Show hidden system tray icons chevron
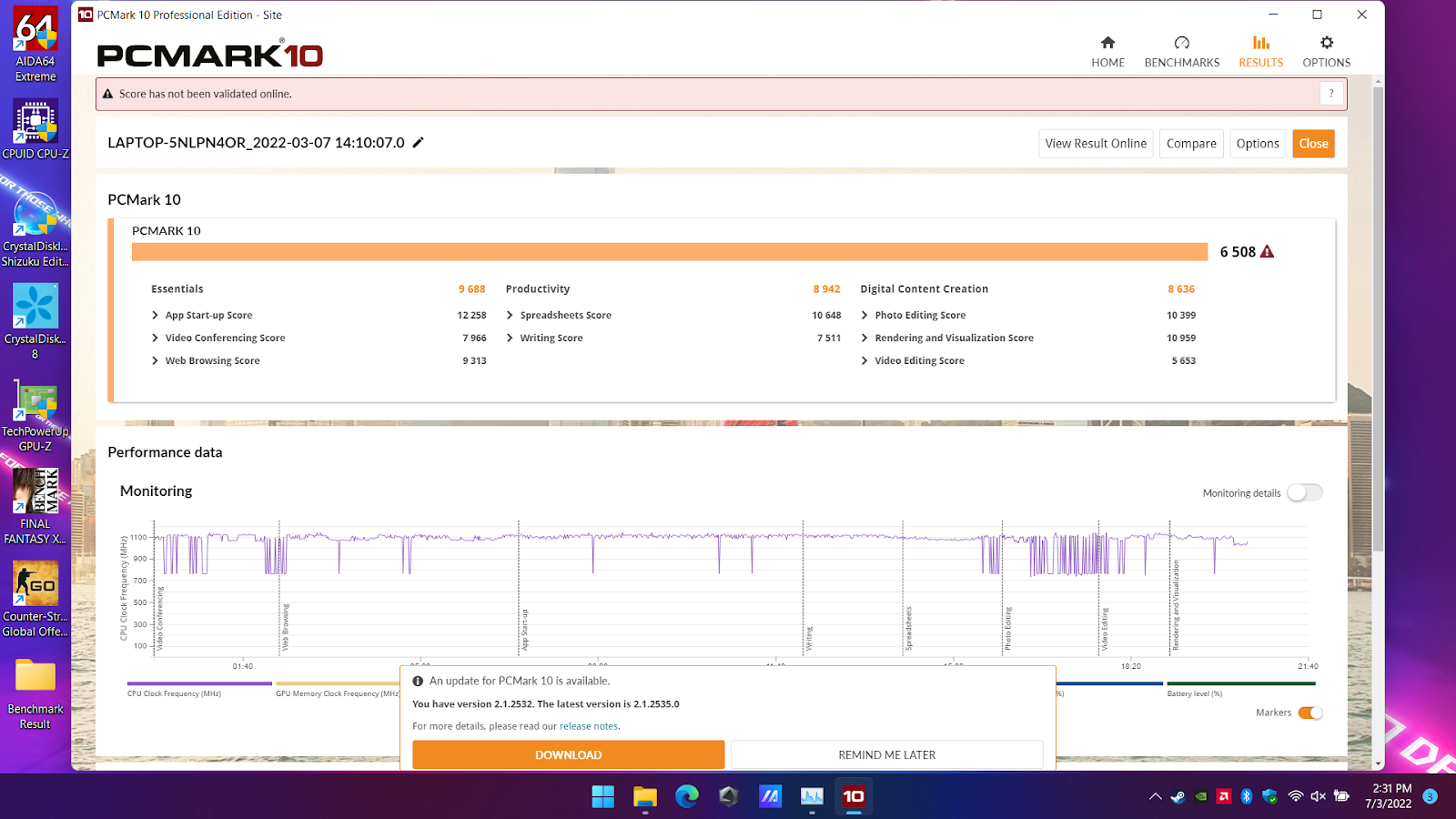Image resolution: width=1456 pixels, height=819 pixels. [1155, 797]
